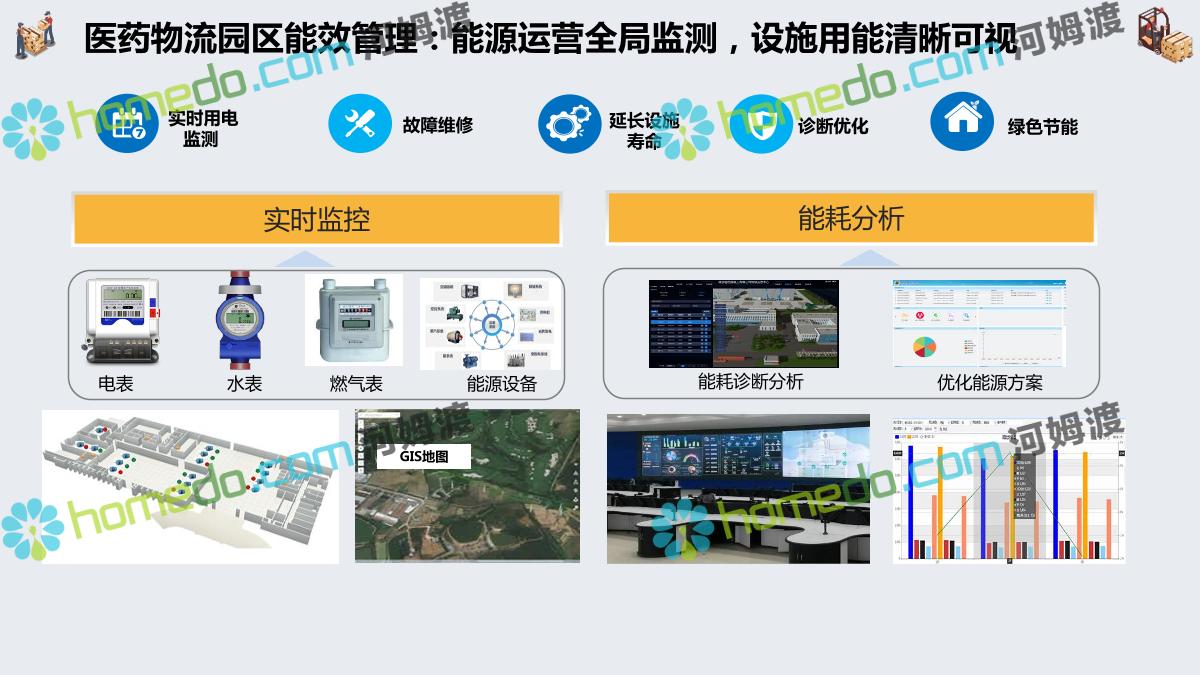Click the 故障维修 text label

(x=437, y=126)
